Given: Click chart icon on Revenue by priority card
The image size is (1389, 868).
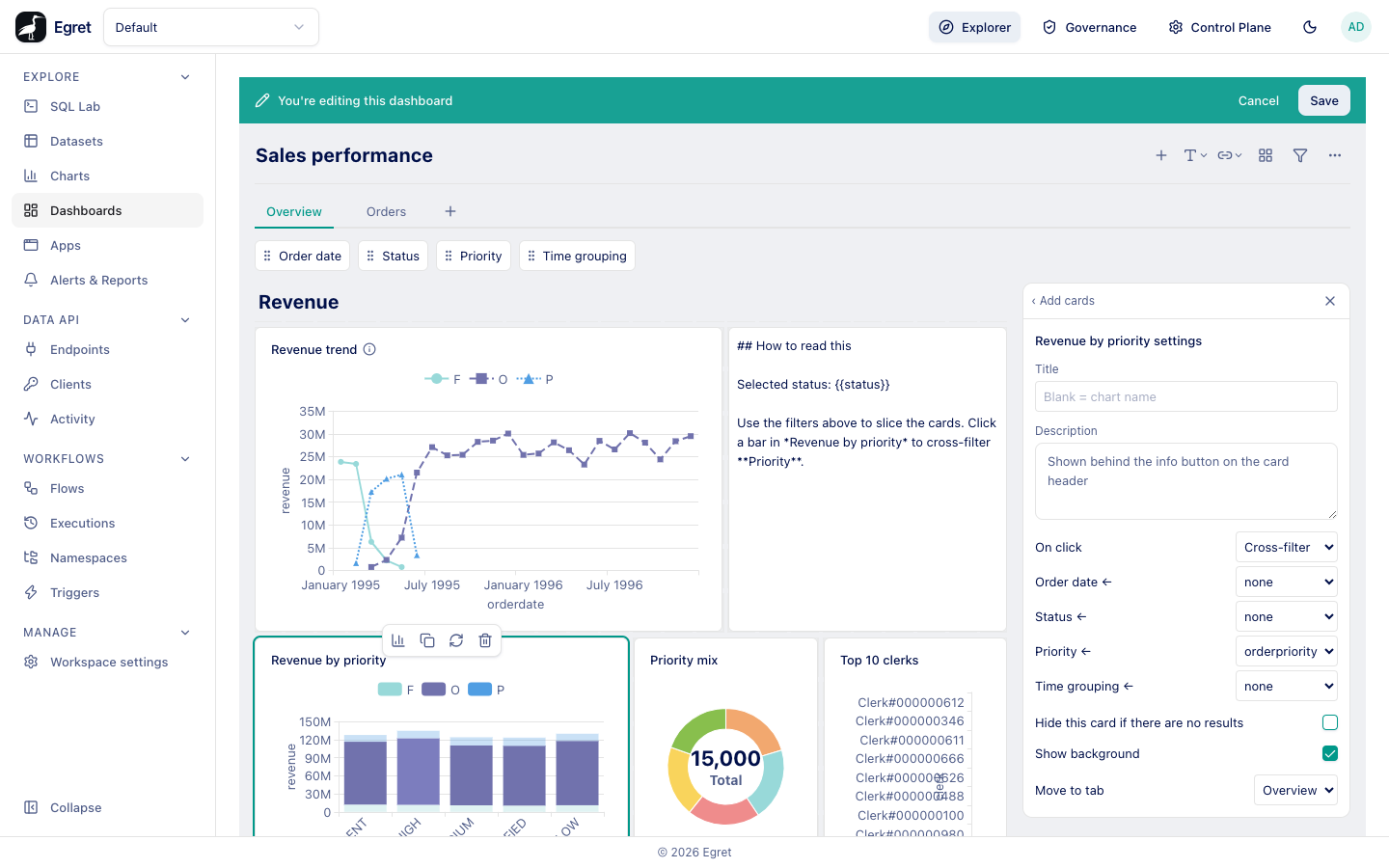Looking at the screenshot, I should click(x=397, y=640).
